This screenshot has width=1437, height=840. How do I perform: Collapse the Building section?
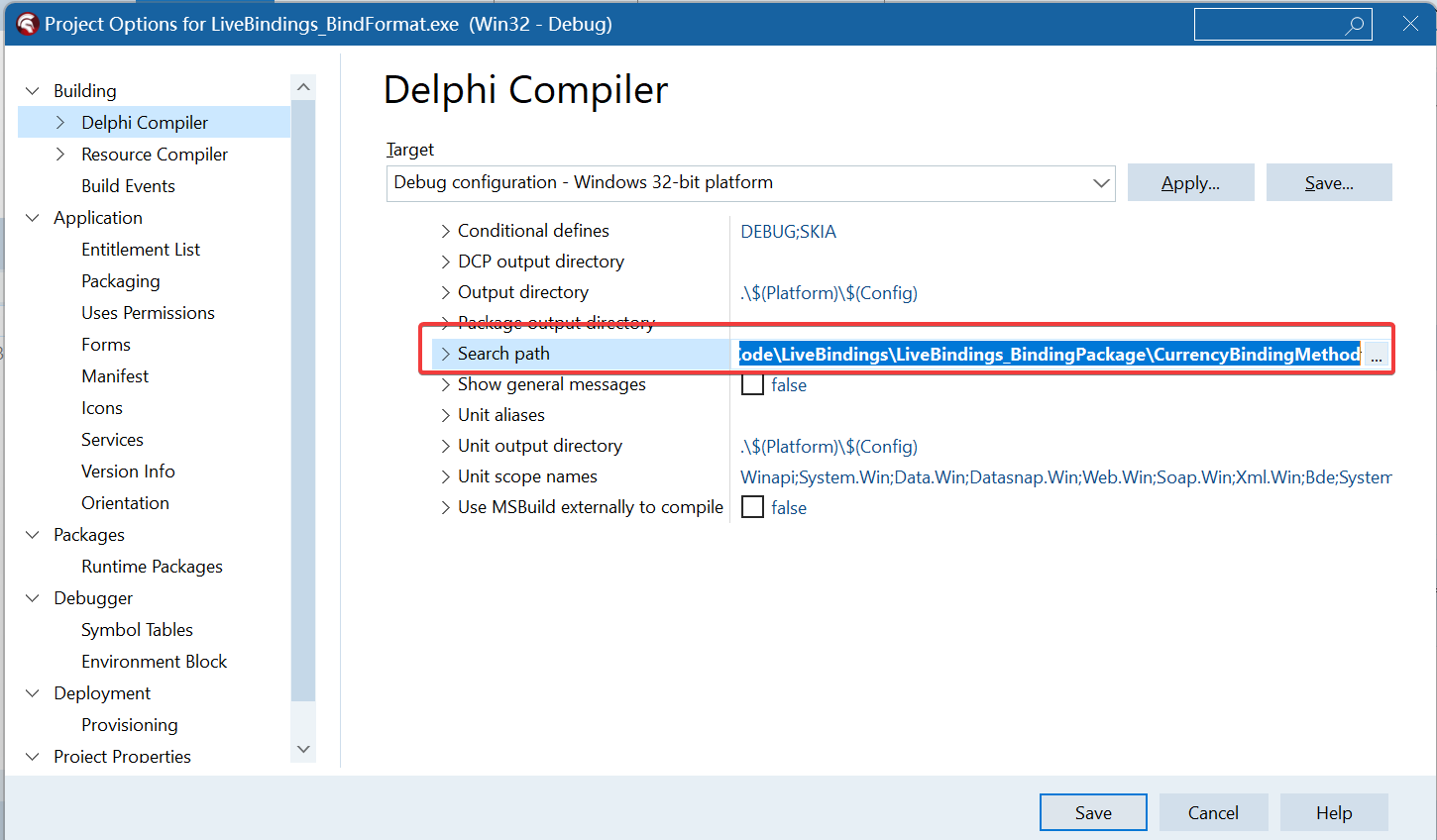pyautogui.click(x=33, y=91)
